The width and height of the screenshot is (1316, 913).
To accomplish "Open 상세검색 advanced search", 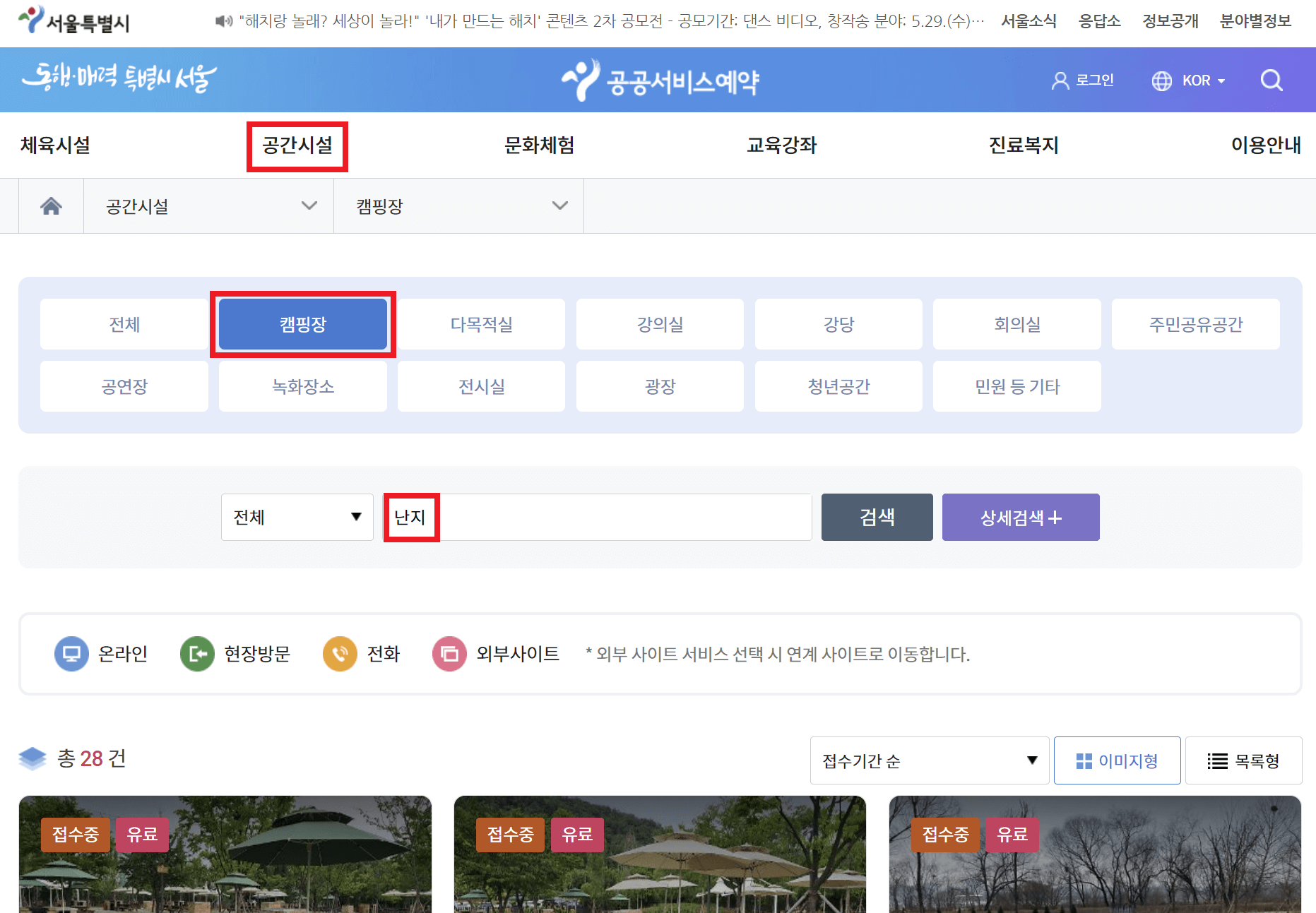I will click(x=1020, y=517).
